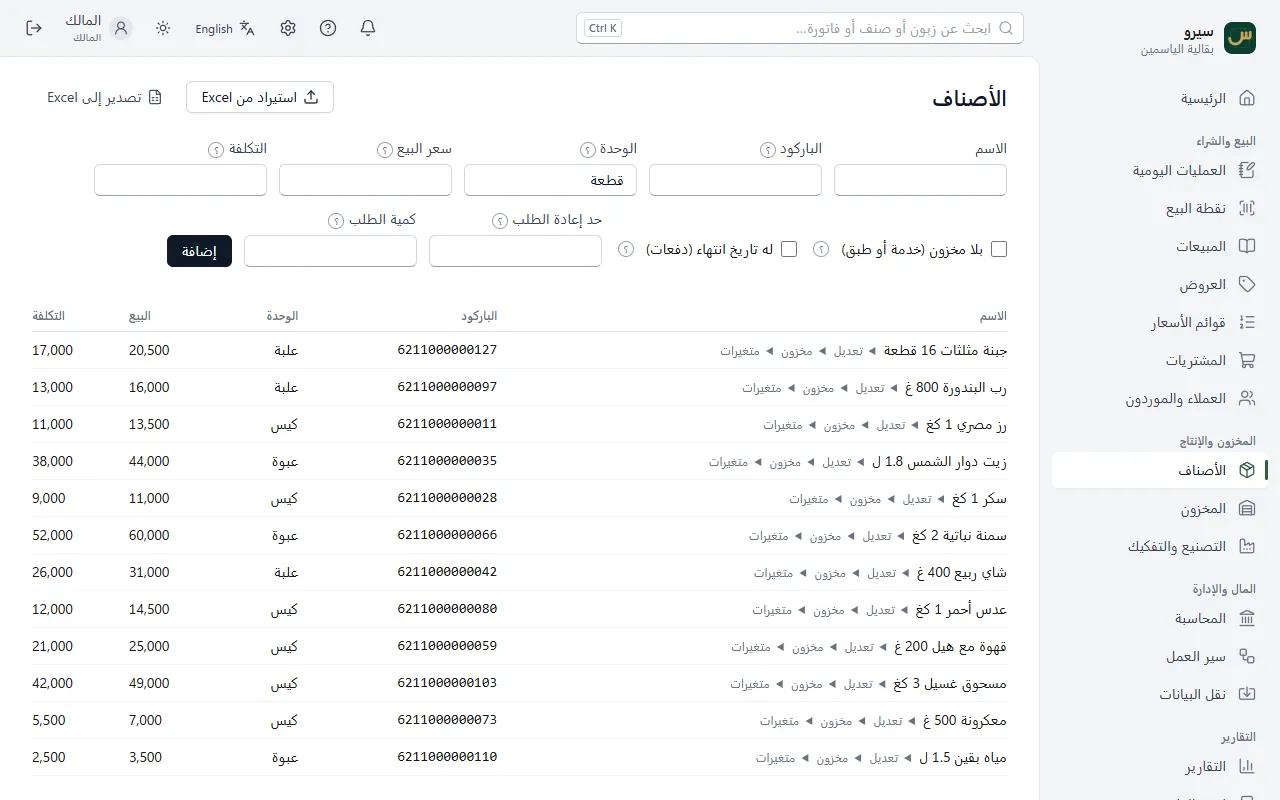
Task: Click the سير العمل workflow icon
Action: point(1247,656)
